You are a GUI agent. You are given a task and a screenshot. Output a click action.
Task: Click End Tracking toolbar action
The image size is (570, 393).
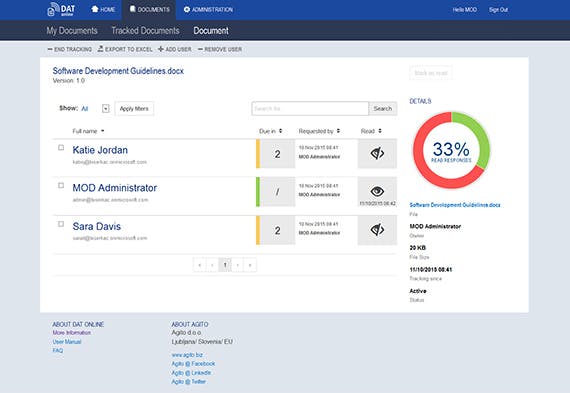coord(70,49)
